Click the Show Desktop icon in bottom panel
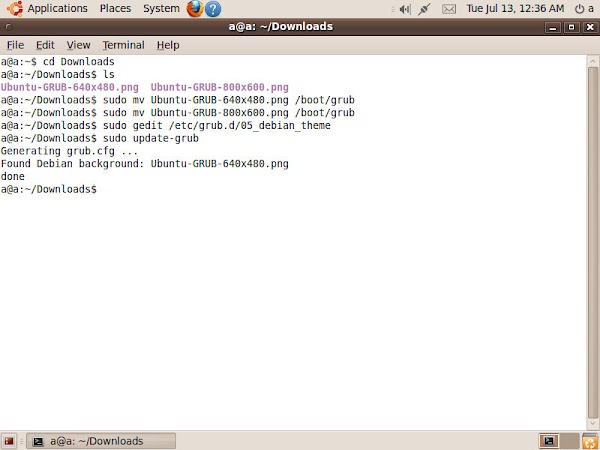Screen dimensions: 600x450 (x=9, y=441)
